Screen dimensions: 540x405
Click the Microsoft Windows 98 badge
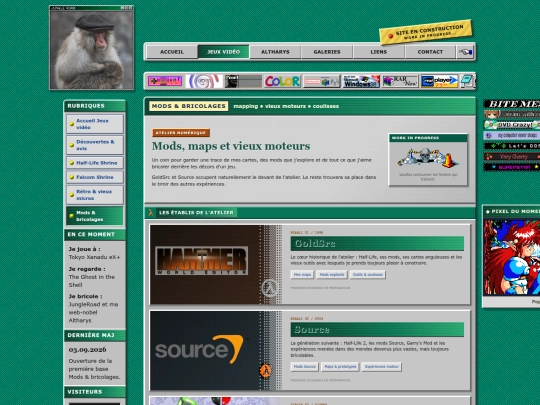(x=361, y=81)
